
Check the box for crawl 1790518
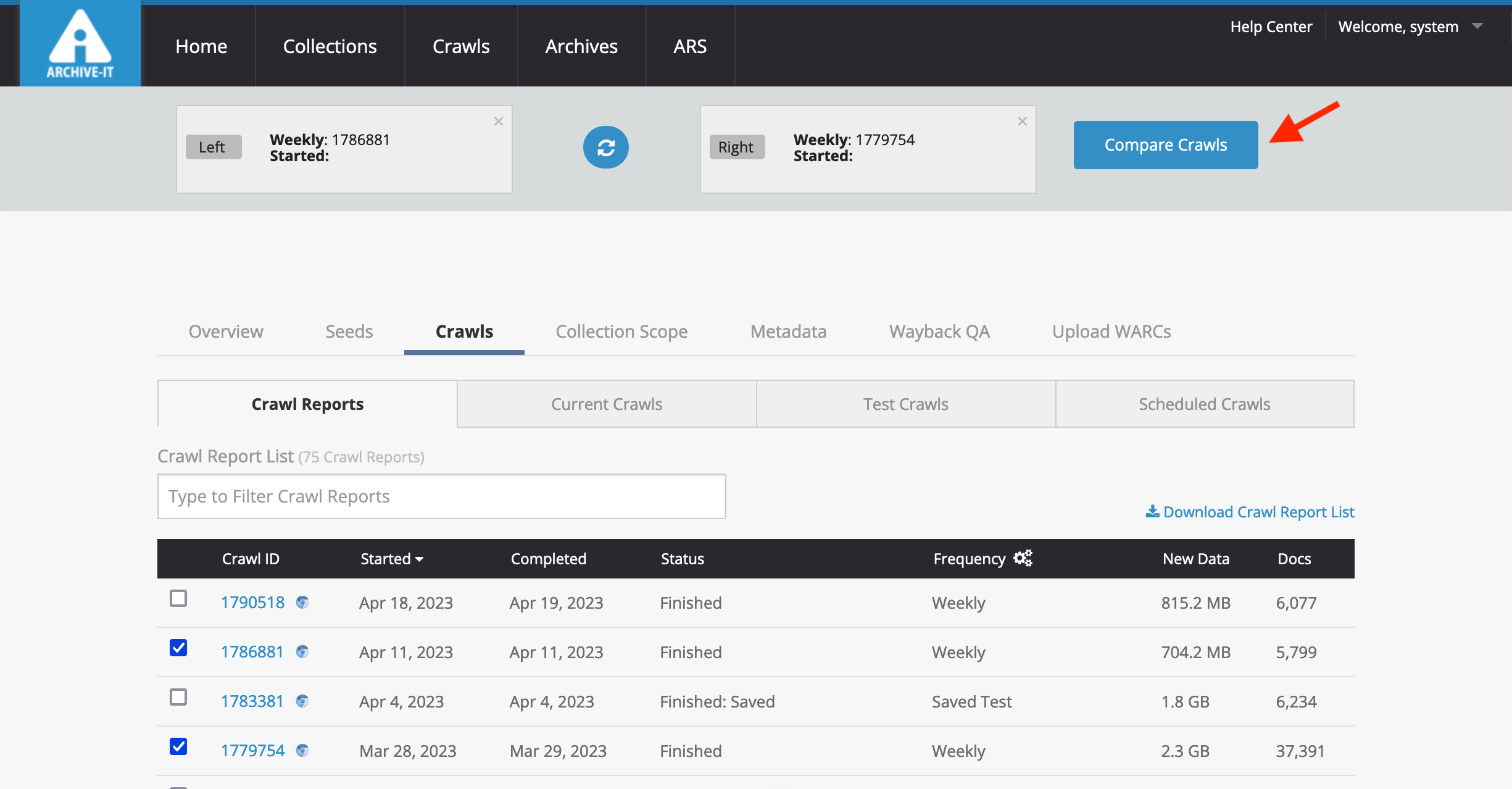178,599
